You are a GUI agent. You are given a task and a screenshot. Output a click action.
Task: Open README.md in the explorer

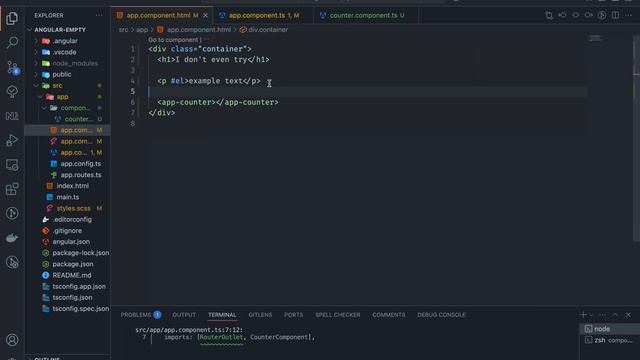click(67, 275)
